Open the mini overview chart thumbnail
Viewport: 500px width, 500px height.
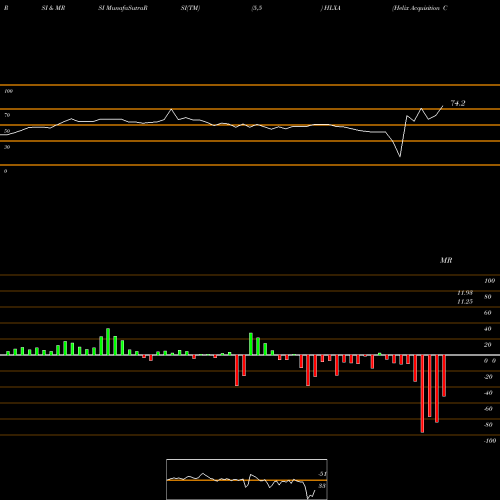pyautogui.click(x=247, y=479)
